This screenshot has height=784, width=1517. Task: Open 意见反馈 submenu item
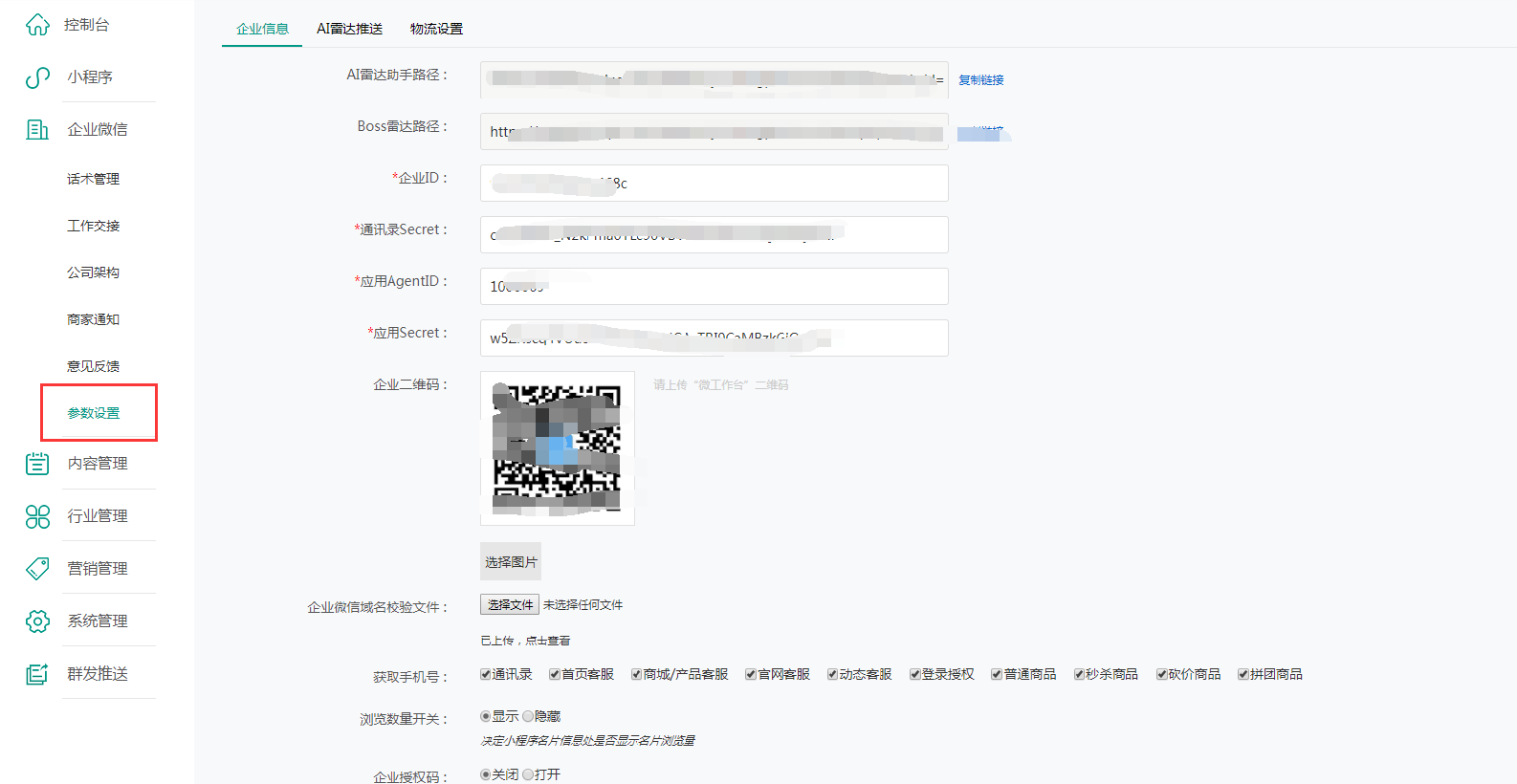point(94,366)
